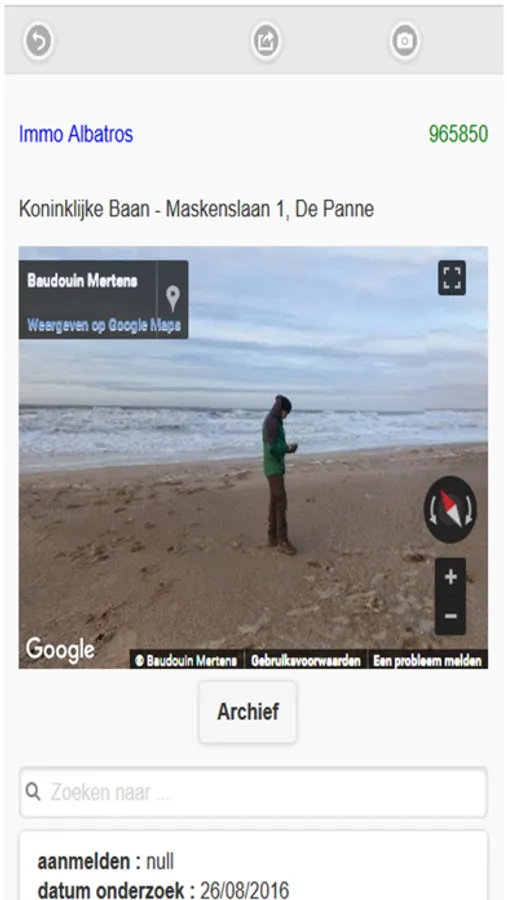This screenshot has height=900, width=507.
Task: Click the Archief button
Action: pyautogui.click(x=248, y=712)
